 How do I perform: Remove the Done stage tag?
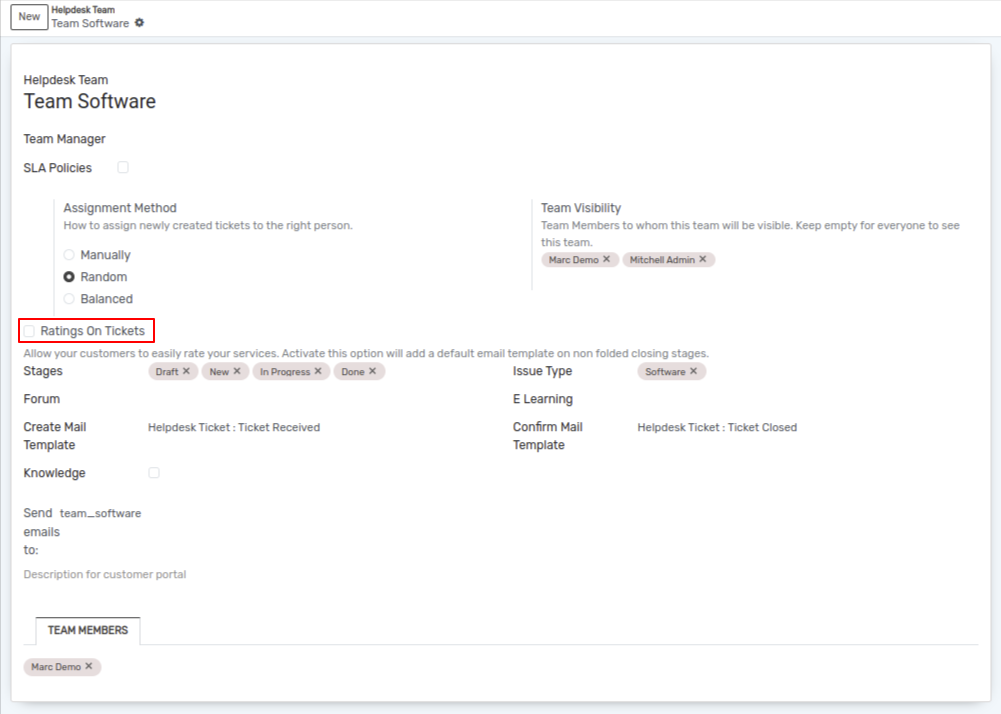373,371
